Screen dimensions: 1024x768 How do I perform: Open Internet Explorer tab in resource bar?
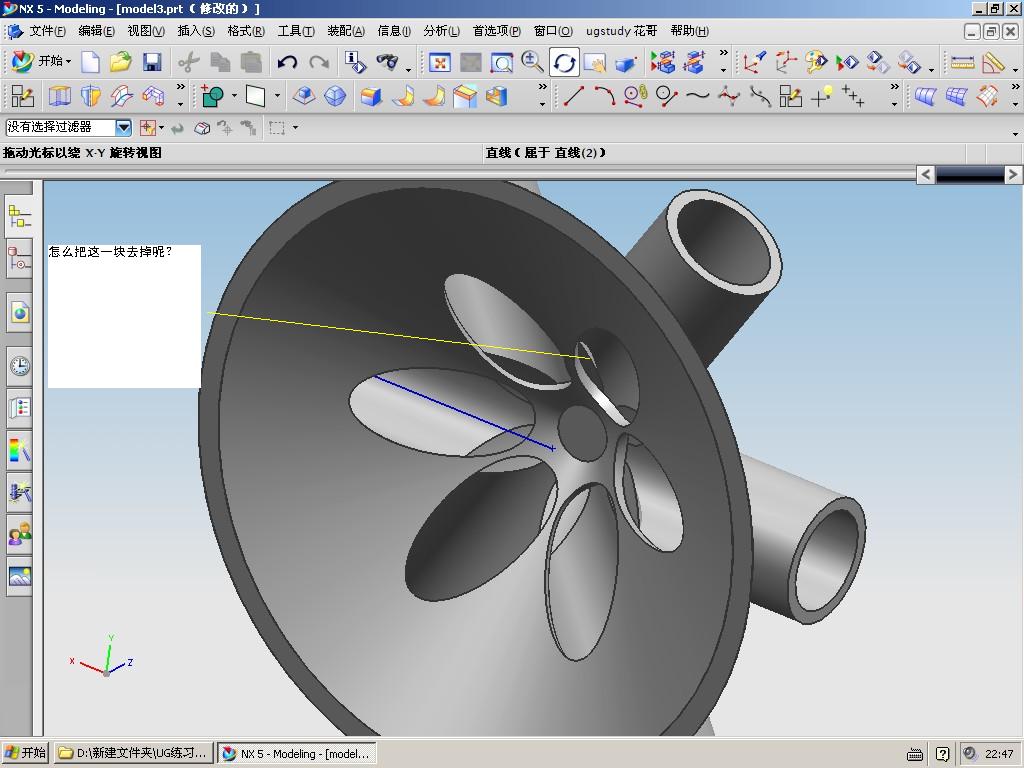coord(20,313)
